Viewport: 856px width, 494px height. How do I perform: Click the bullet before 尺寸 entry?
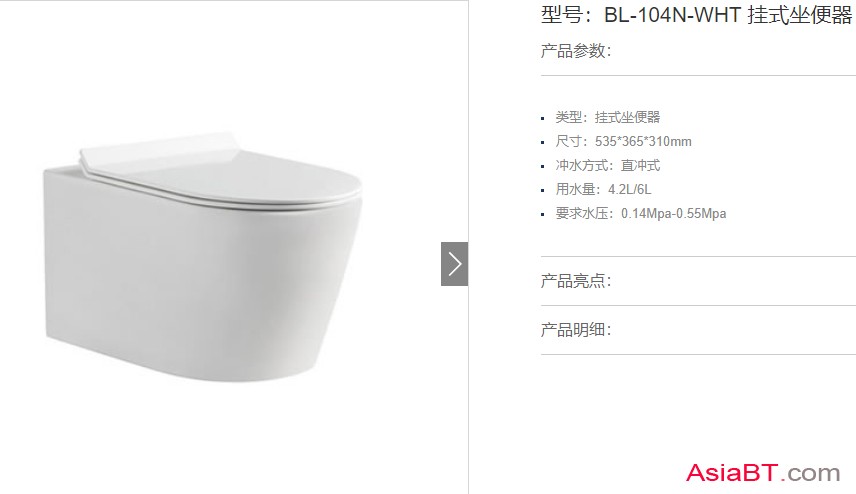tap(543, 142)
